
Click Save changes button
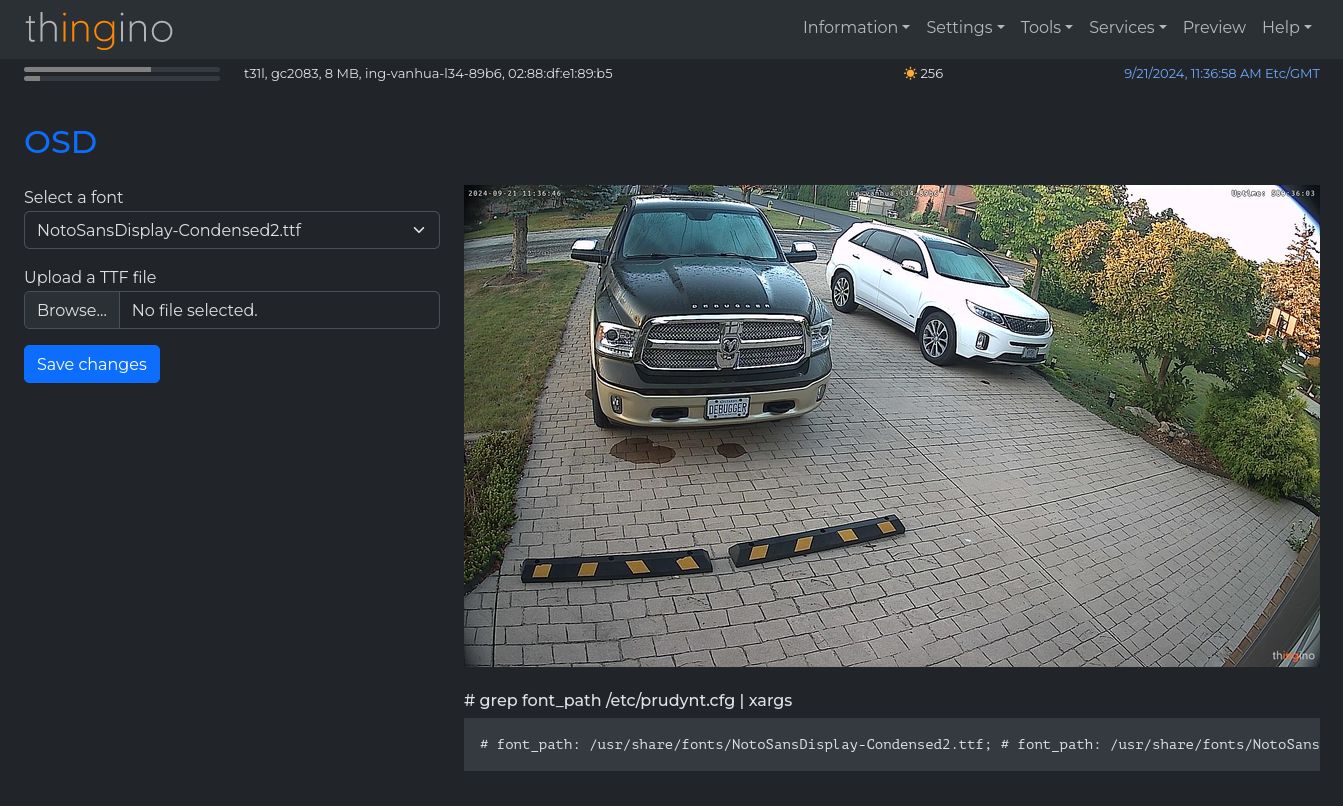pyautogui.click(x=92, y=364)
